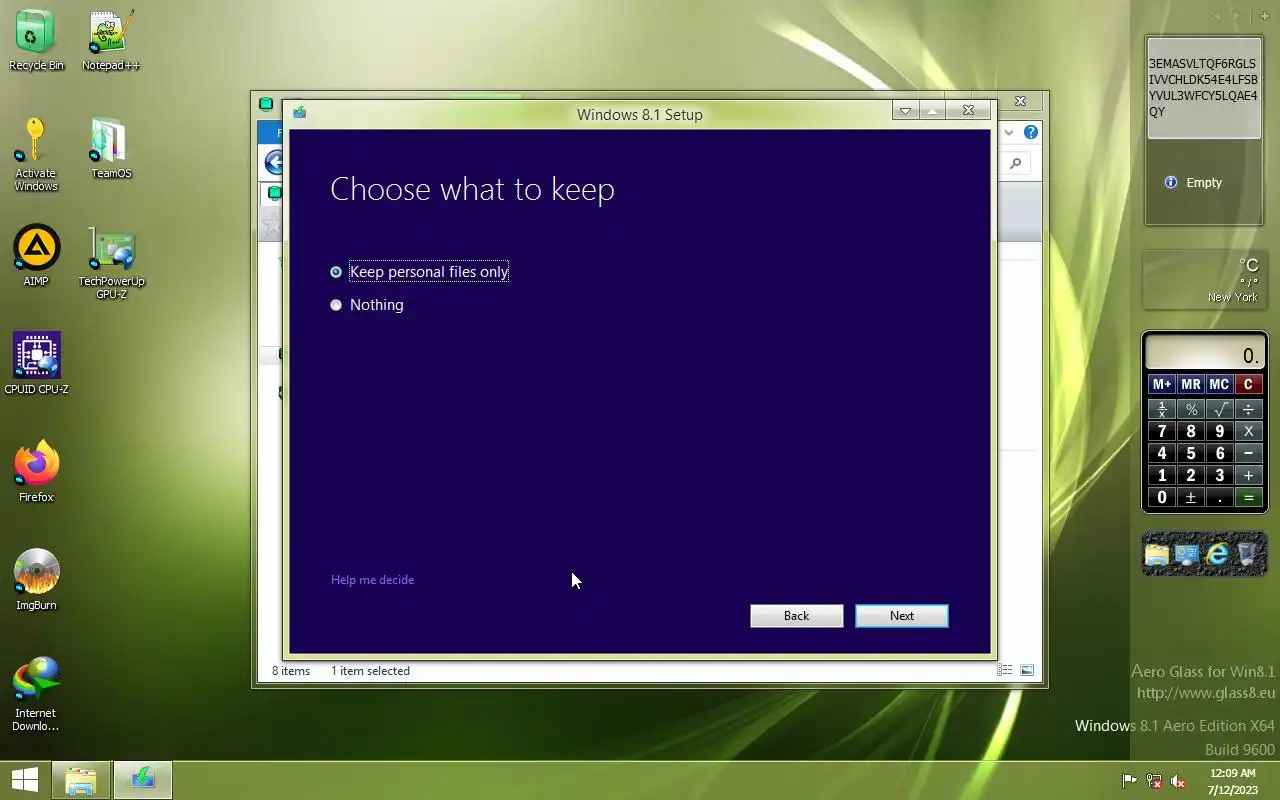The width and height of the screenshot is (1280, 800).
Task: Launch Notepad++ from desktop
Action: click(x=111, y=40)
